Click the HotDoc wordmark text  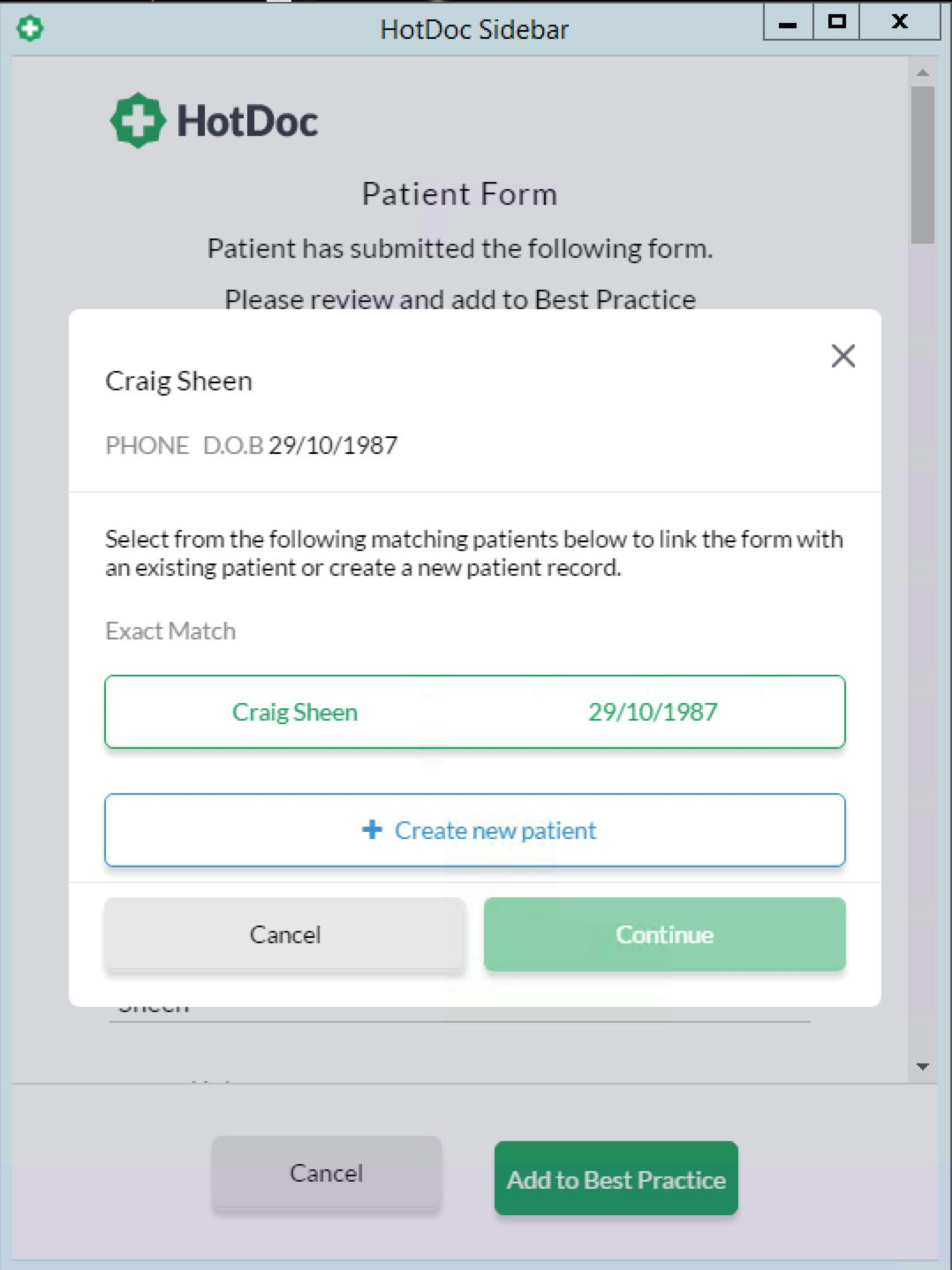(247, 121)
